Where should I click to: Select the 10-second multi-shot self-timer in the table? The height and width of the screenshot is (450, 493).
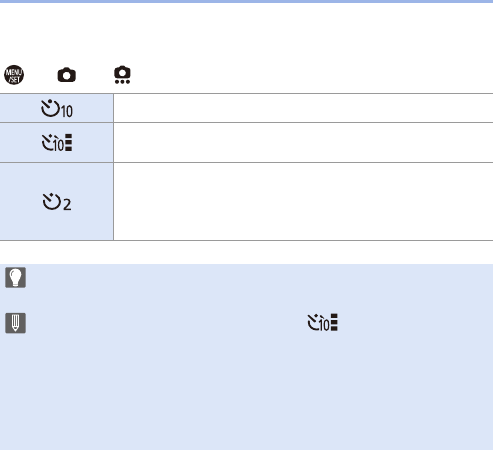tap(57, 143)
